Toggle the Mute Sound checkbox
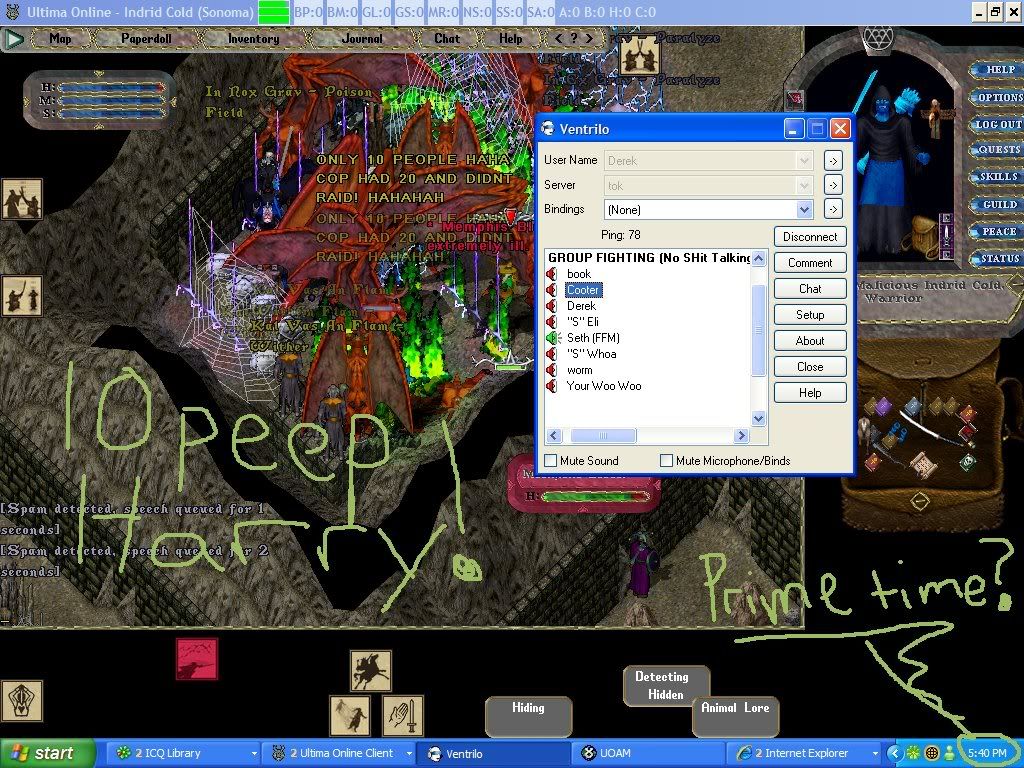This screenshot has height=768, width=1024. point(551,460)
